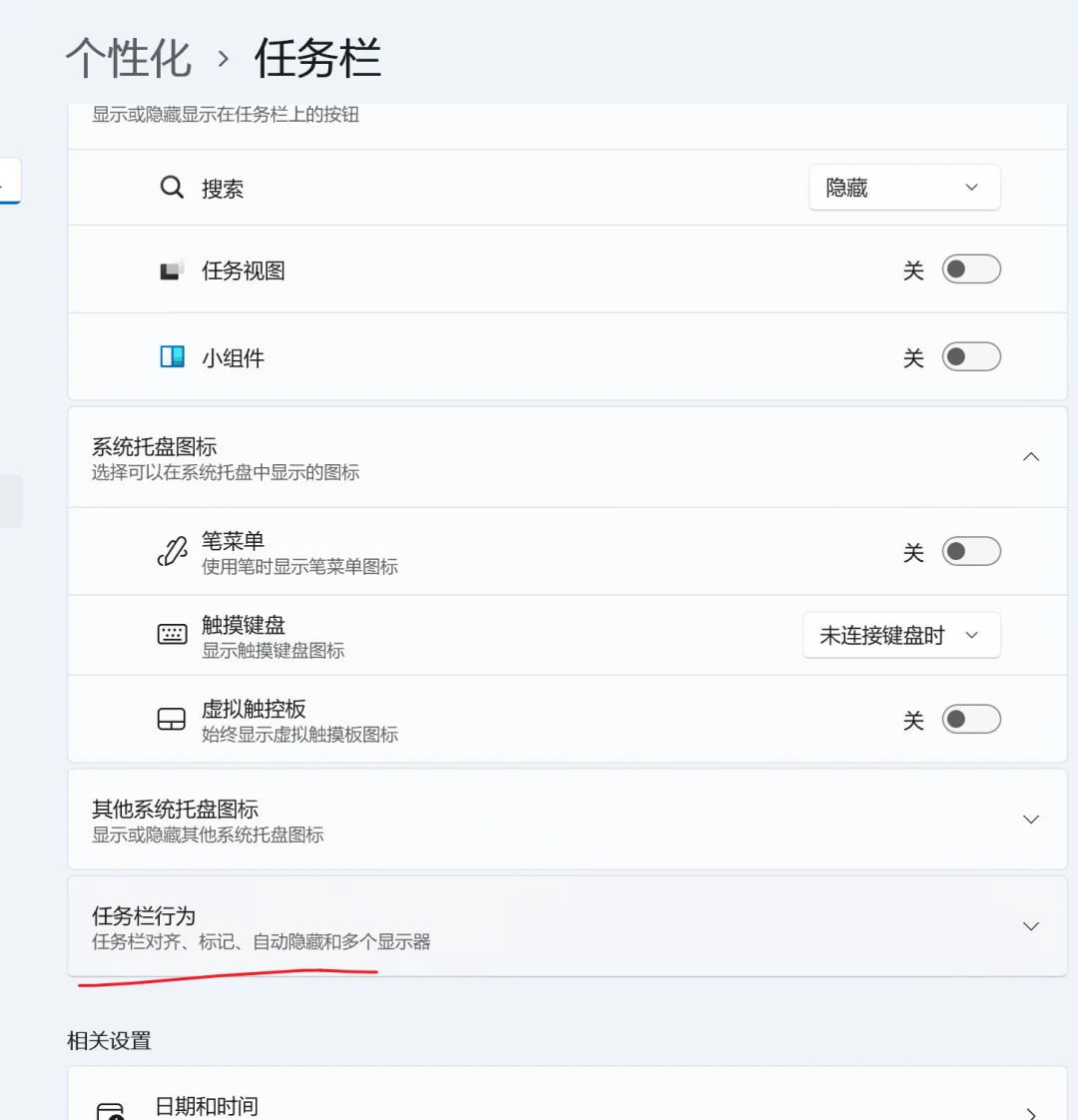Enable the 笔菜单 toggle

tap(970, 551)
